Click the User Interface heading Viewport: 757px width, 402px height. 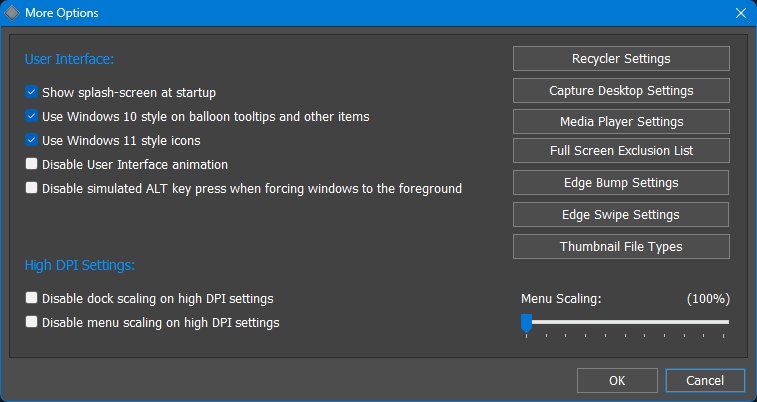[70, 59]
